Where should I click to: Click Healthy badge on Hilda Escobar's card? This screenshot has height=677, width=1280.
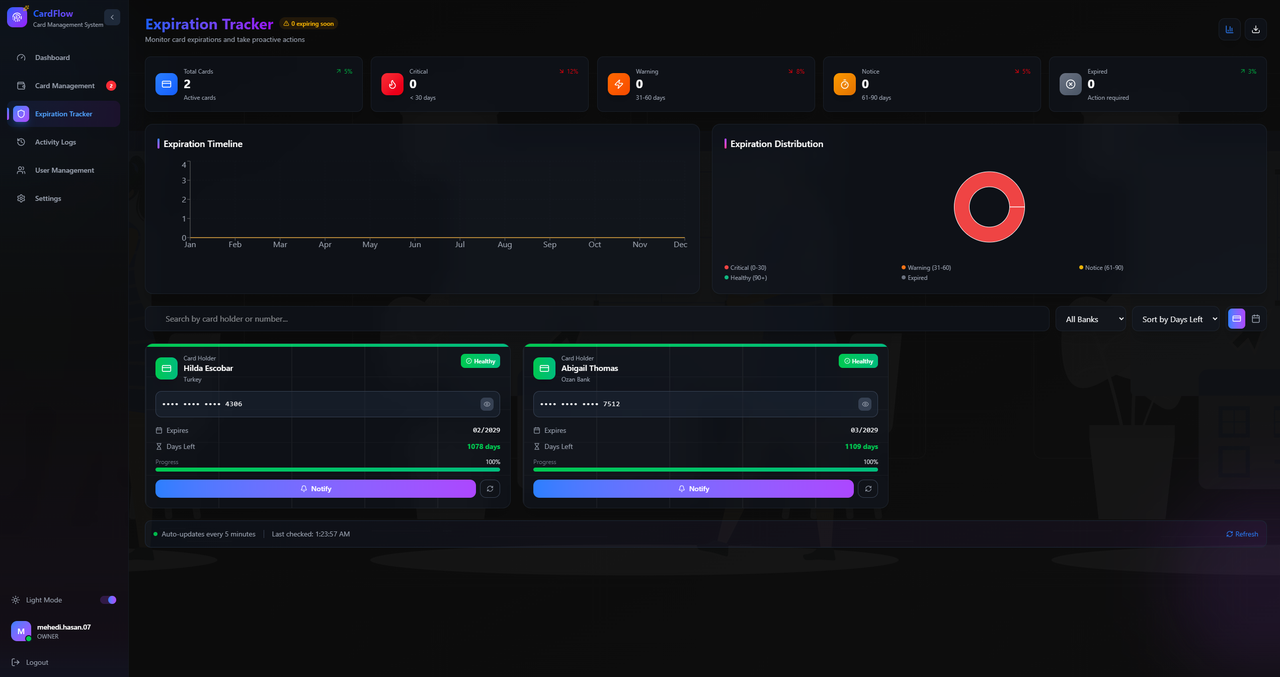(480, 361)
